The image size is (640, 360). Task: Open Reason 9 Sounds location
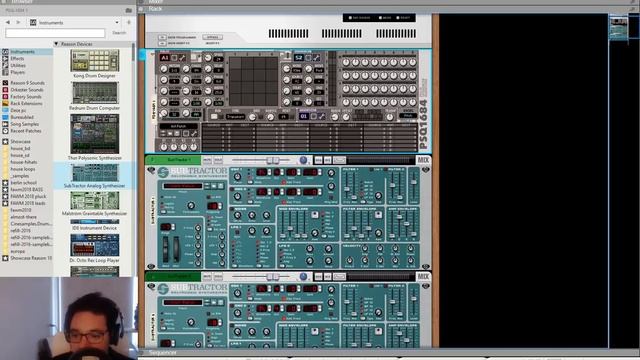pos(27,83)
